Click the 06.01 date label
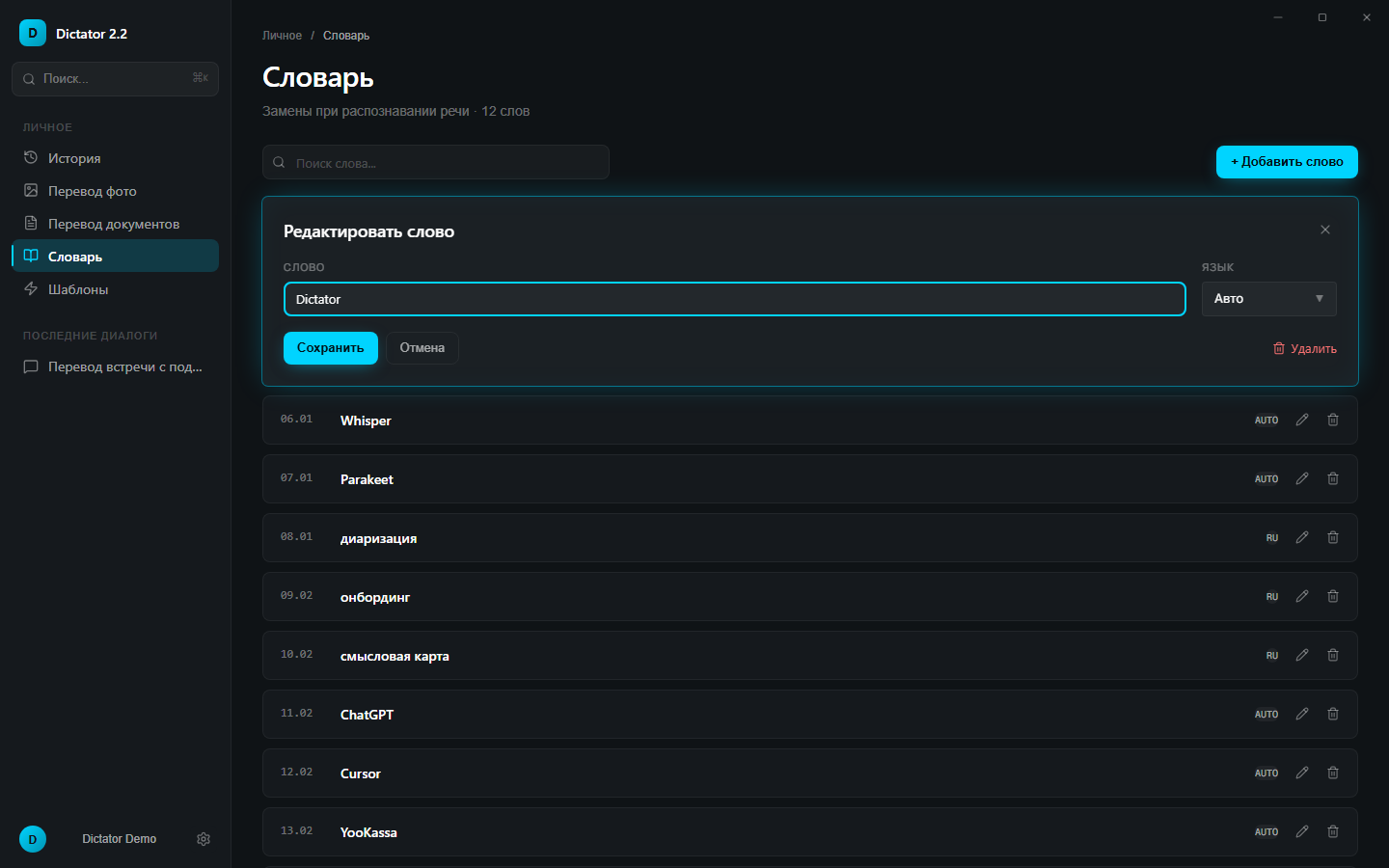1389x868 pixels. click(x=296, y=420)
